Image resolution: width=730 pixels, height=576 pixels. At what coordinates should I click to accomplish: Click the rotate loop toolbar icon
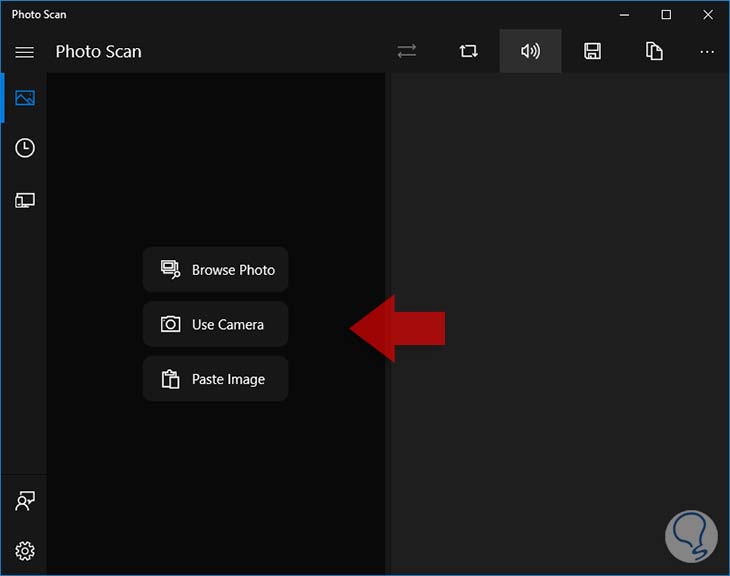pos(468,51)
